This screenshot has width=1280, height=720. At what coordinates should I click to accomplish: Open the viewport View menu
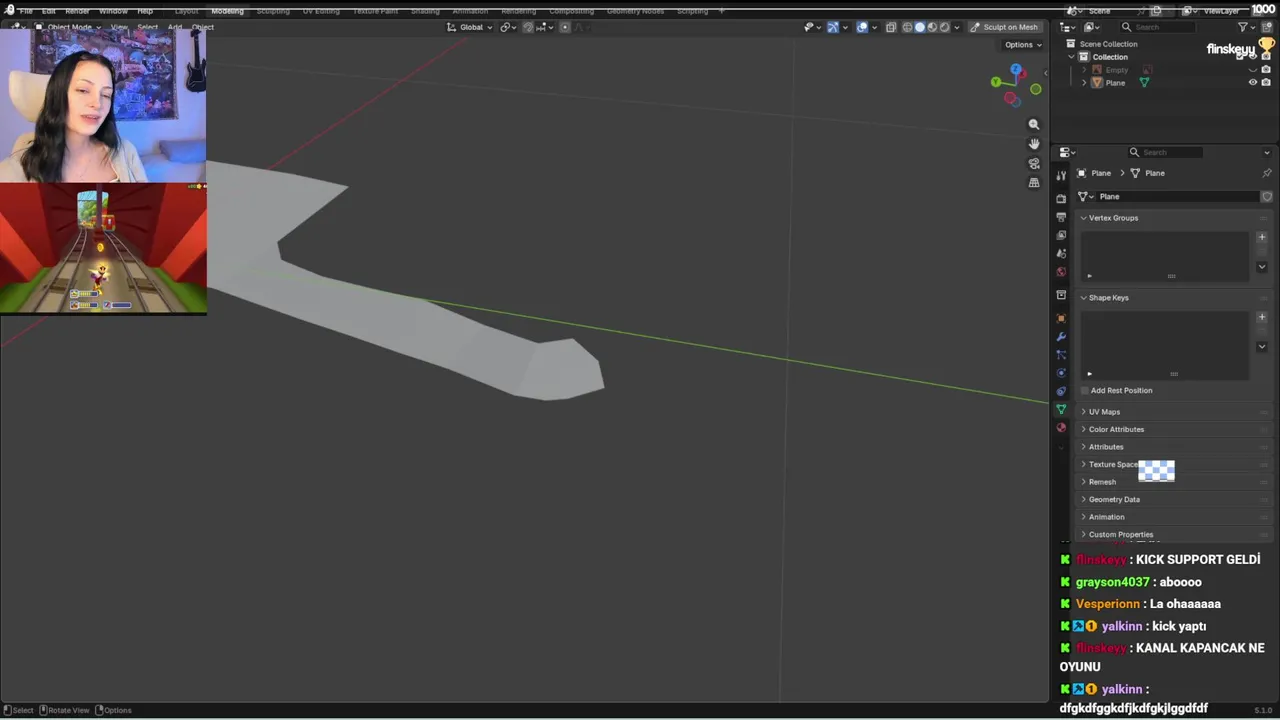click(119, 27)
